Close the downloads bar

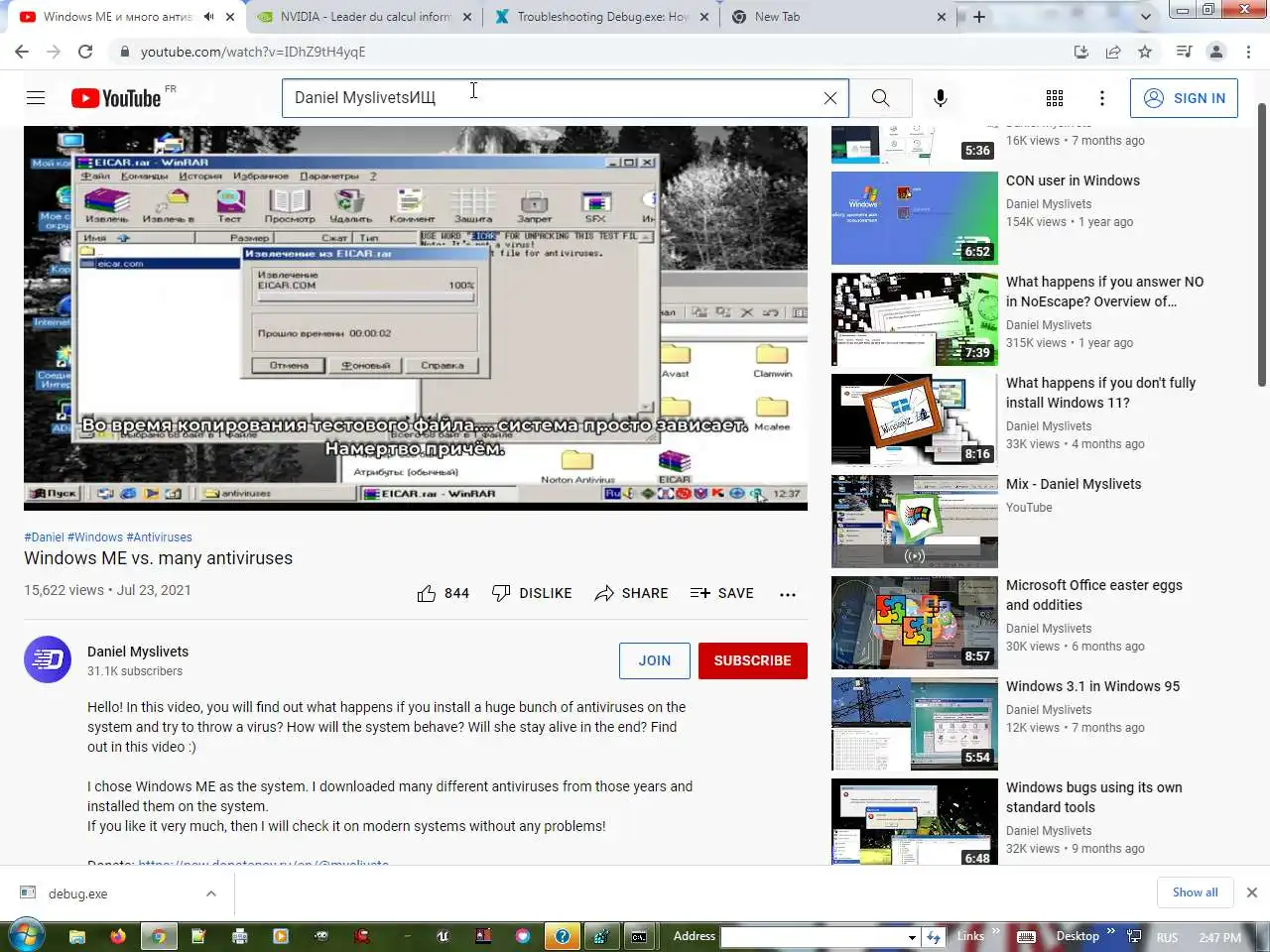1252,892
